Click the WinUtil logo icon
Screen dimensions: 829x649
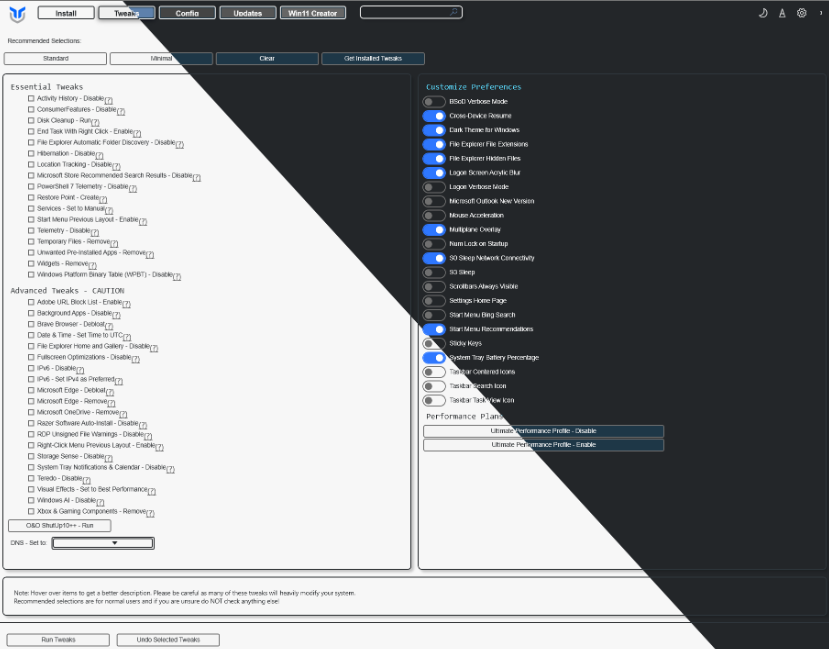17,14
